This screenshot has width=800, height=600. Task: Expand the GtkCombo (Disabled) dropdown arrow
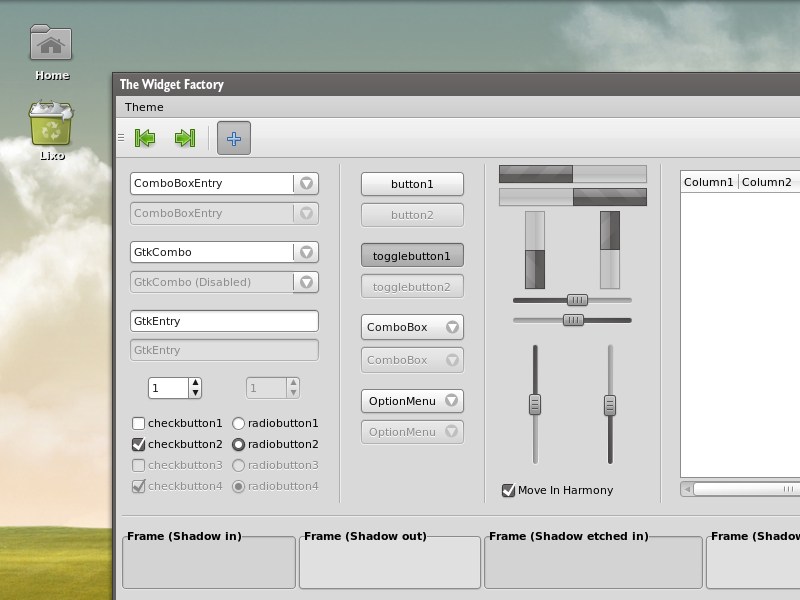tap(306, 282)
